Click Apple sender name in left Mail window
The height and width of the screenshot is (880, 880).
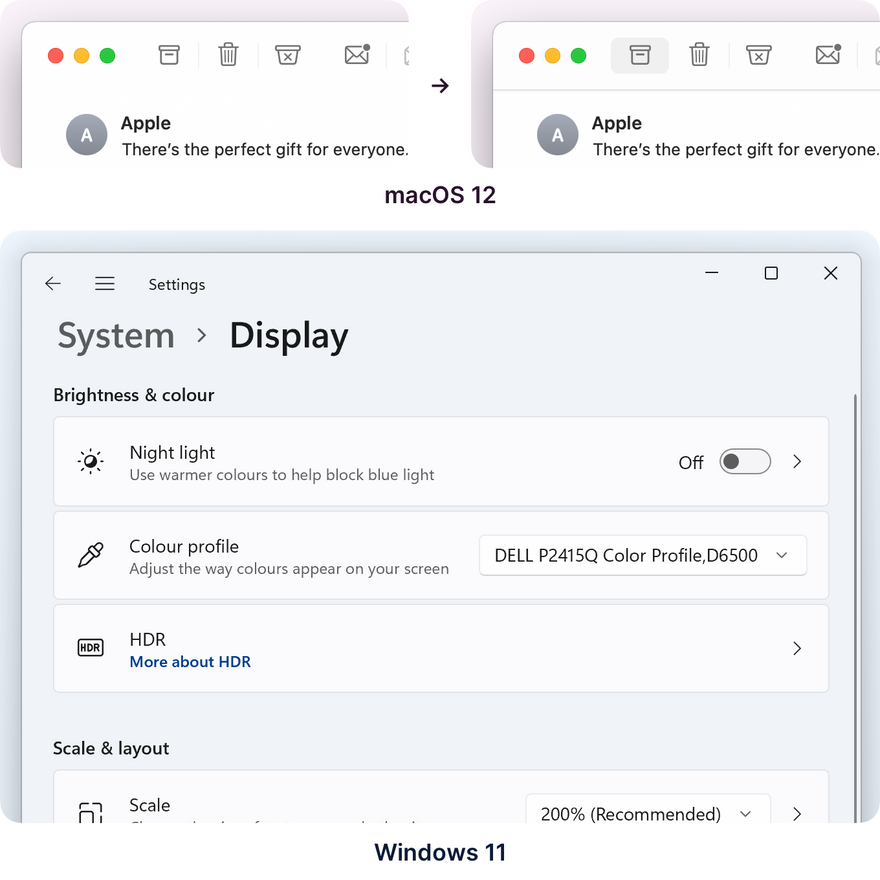[x=146, y=123]
